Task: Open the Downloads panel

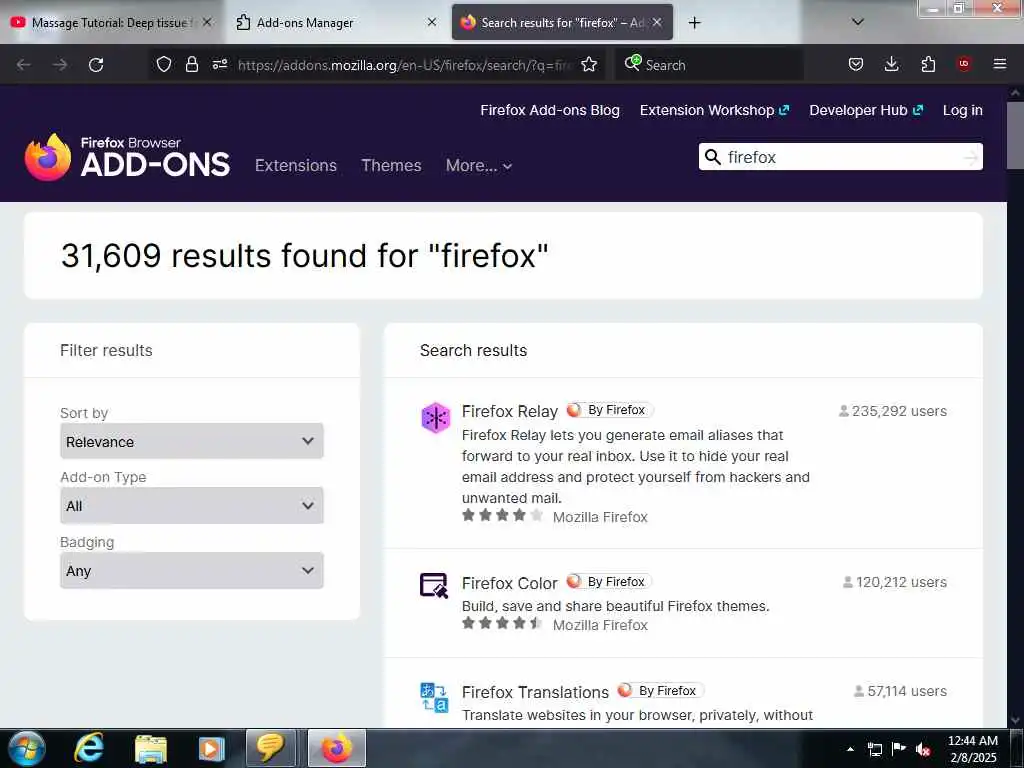Action: pyautogui.click(x=891, y=64)
